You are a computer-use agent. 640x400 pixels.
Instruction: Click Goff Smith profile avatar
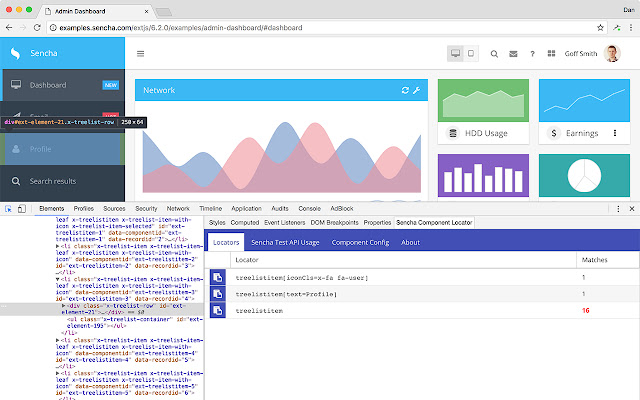pyautogui.click(x=612, y=53)
